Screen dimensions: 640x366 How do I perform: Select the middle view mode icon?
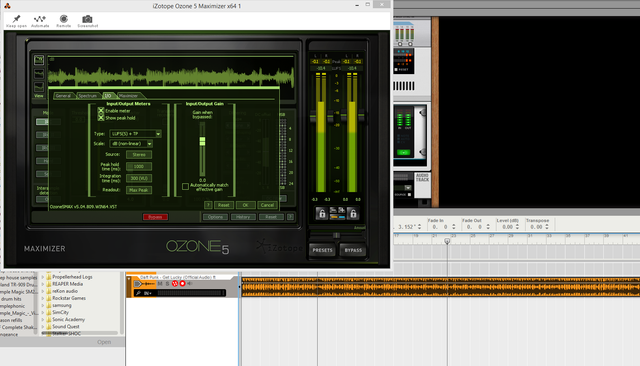39,73
